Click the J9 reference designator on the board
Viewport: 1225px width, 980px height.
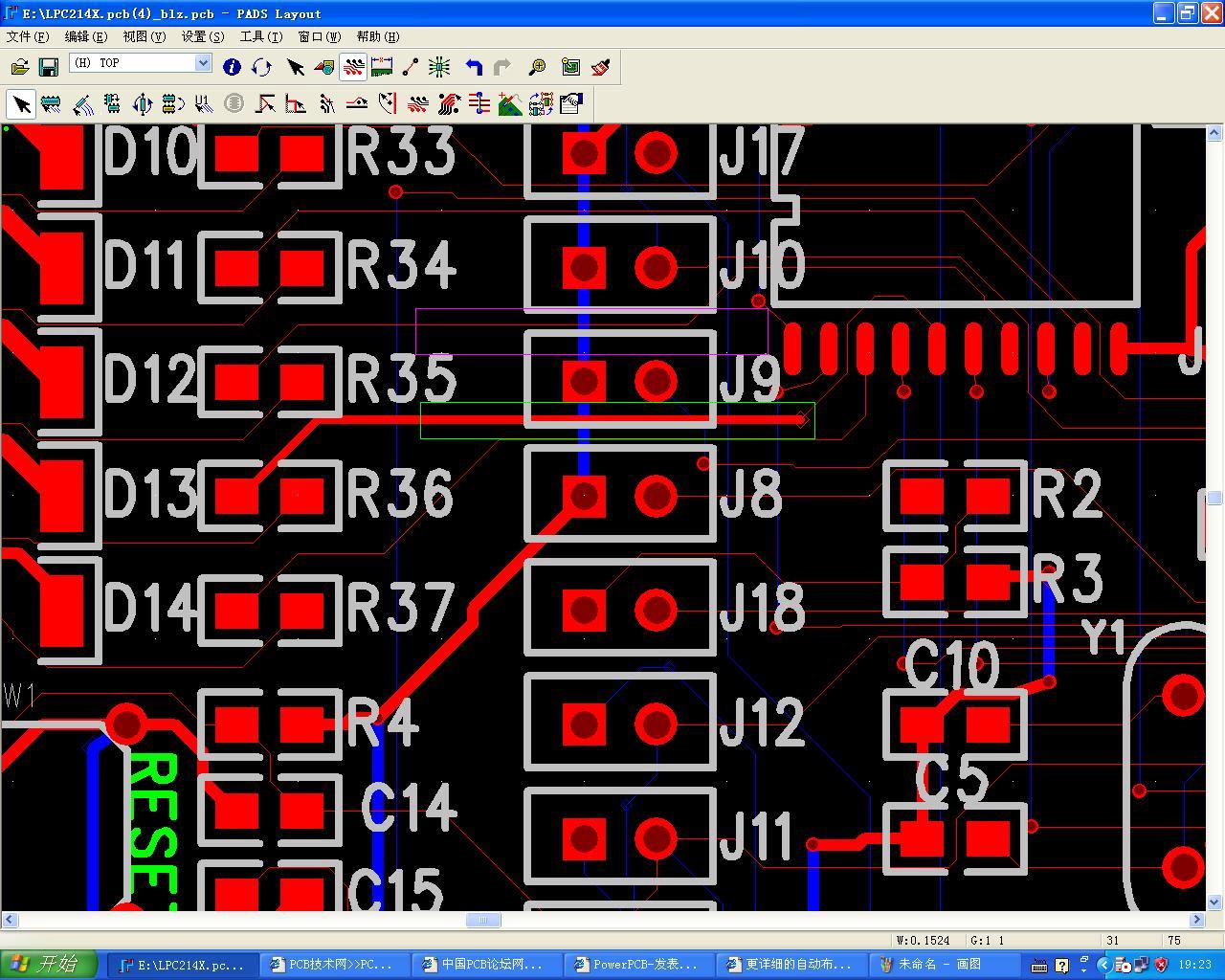coord(750,380)
